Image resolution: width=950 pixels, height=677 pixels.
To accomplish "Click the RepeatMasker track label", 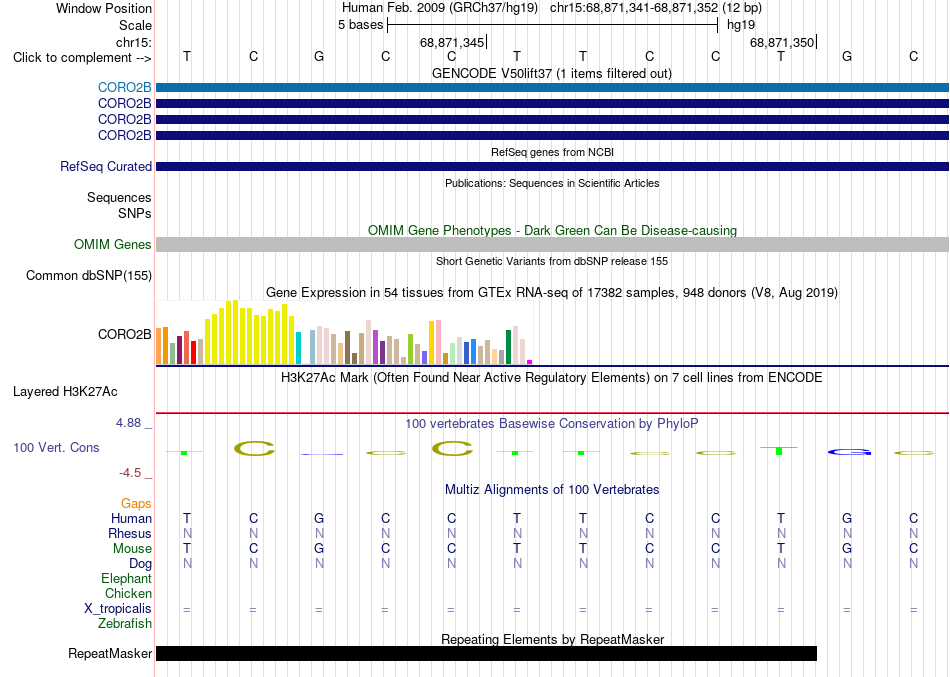I will tap(110, 653).
